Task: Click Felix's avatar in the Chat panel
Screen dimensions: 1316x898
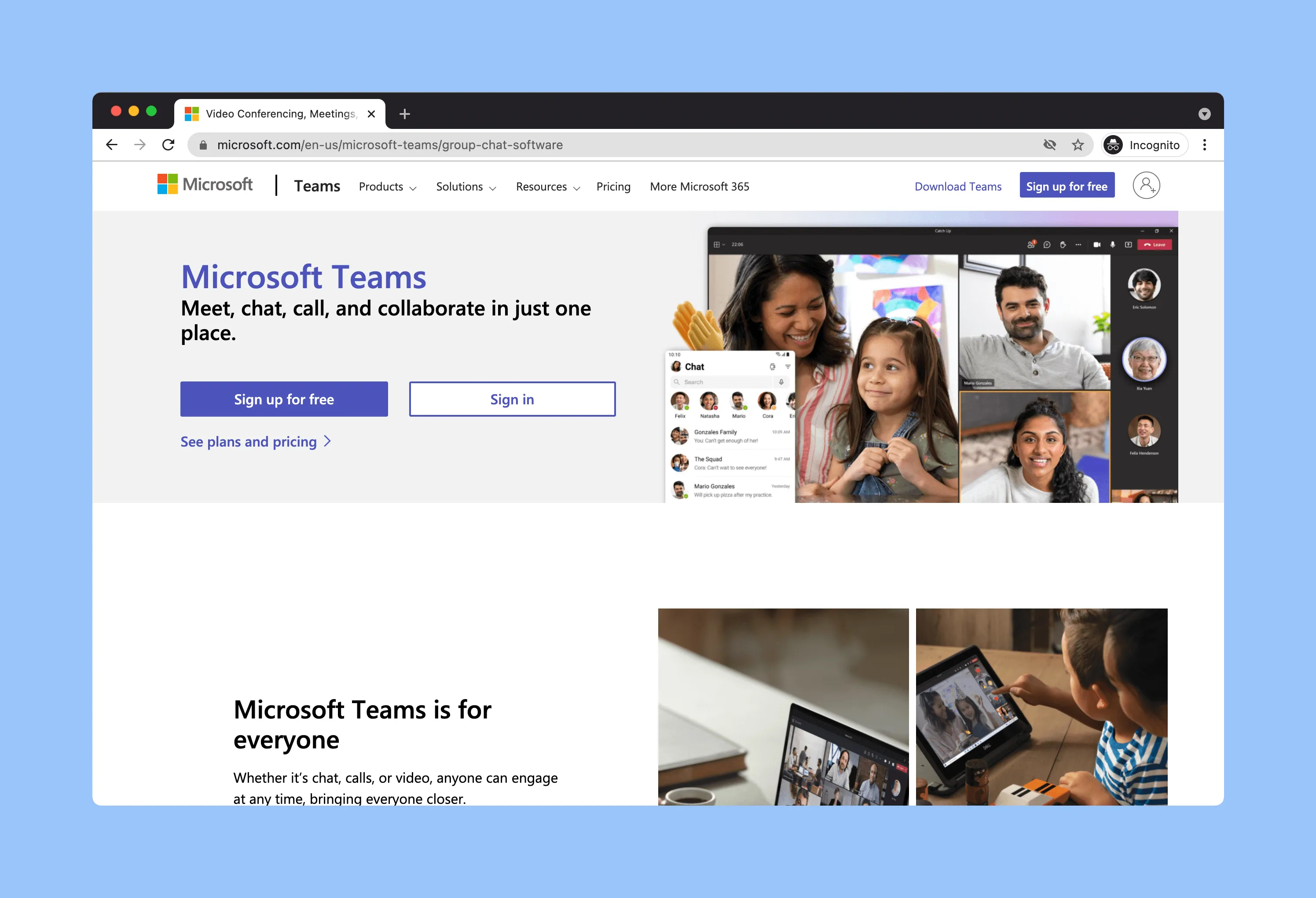Action: [x=679, y=401]
